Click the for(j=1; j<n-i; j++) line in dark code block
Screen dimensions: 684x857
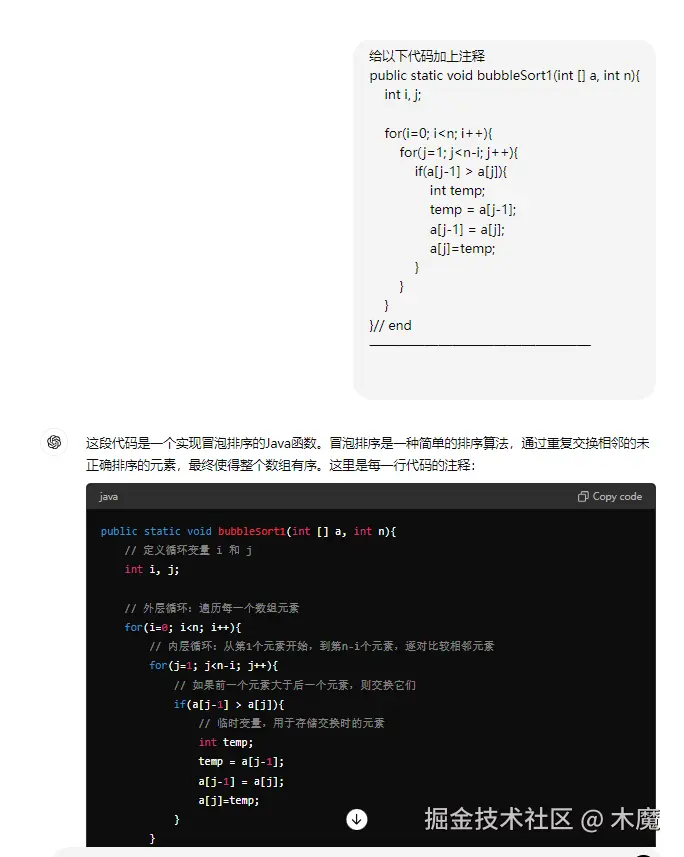tap(213, 665)
